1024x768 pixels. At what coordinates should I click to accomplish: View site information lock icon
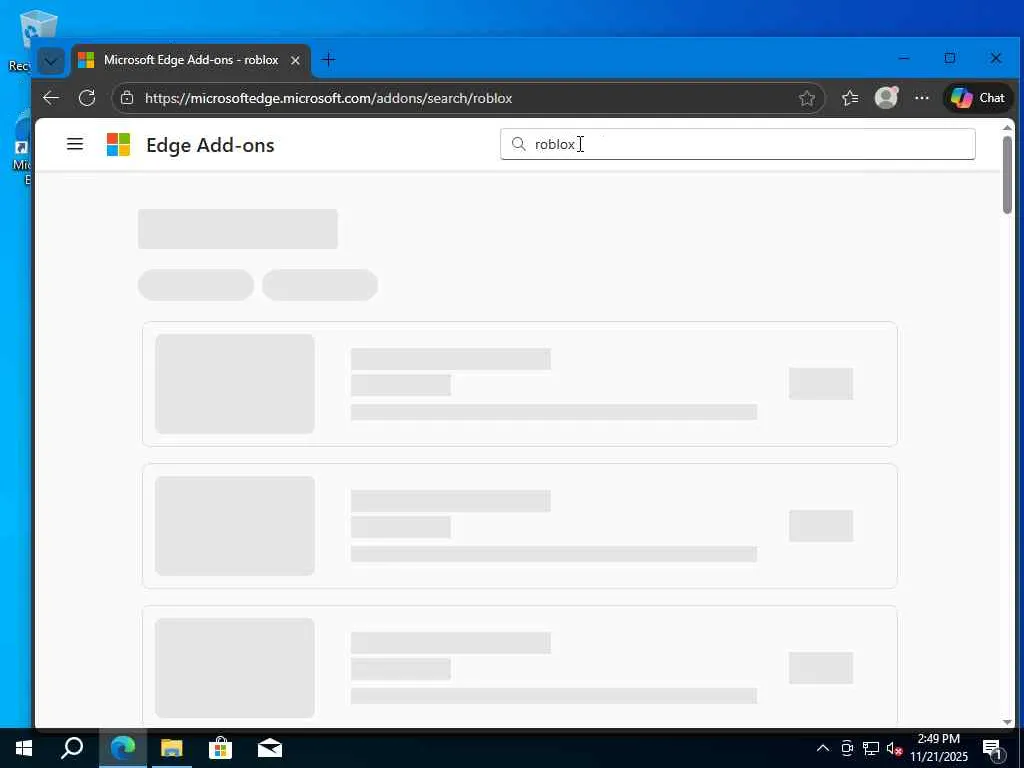click(x=127, y=98)
